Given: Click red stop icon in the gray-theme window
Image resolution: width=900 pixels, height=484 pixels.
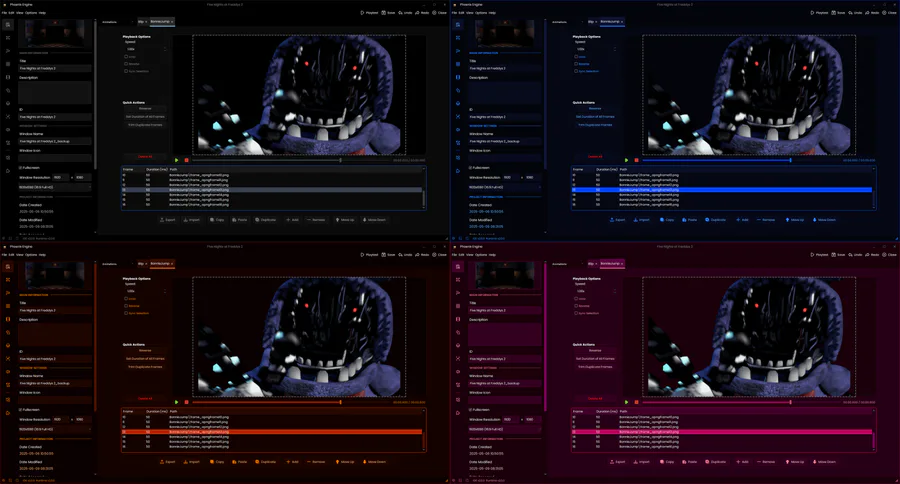Looking at the screenshot, I should (187, 160).
